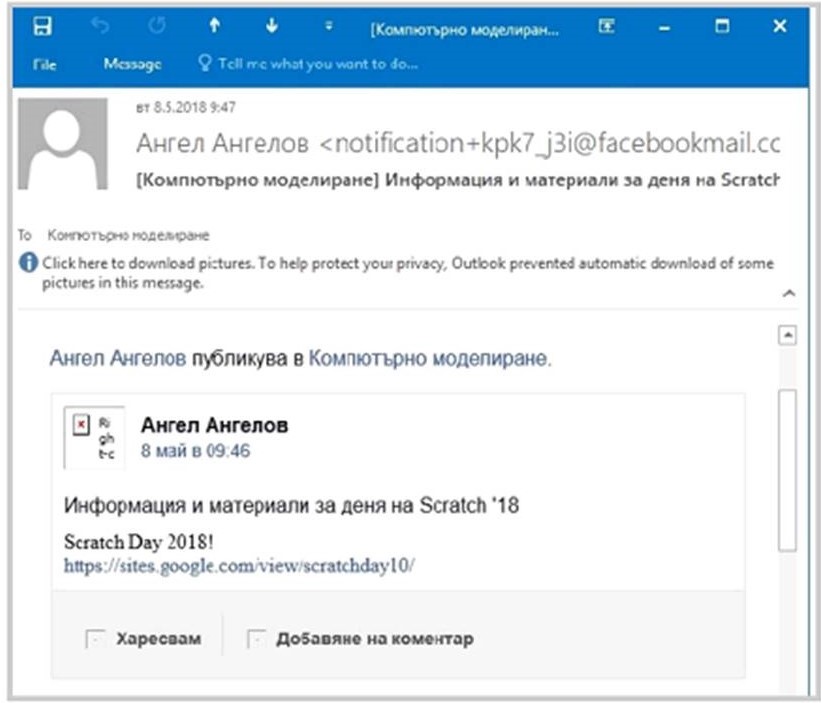The width and height of the screenshot is (821, 703).
Task: Click the info bar to download pictures
Action: point(400,272)
